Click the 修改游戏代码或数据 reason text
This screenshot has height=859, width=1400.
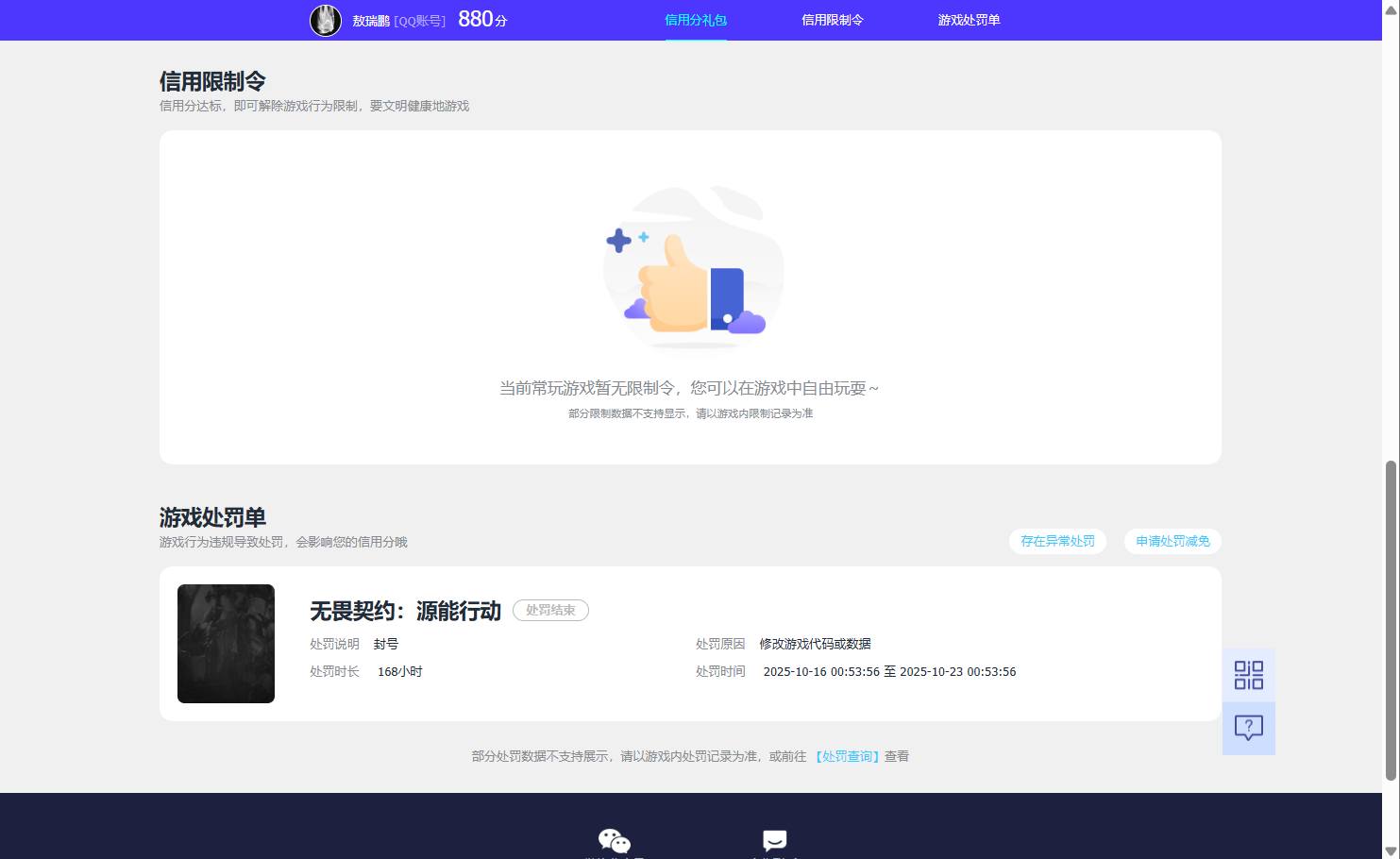tap(815, 644)
